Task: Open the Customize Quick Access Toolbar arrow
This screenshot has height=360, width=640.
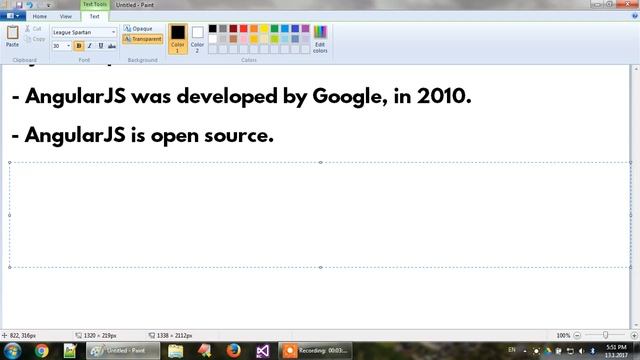Action: coord(49,5)
